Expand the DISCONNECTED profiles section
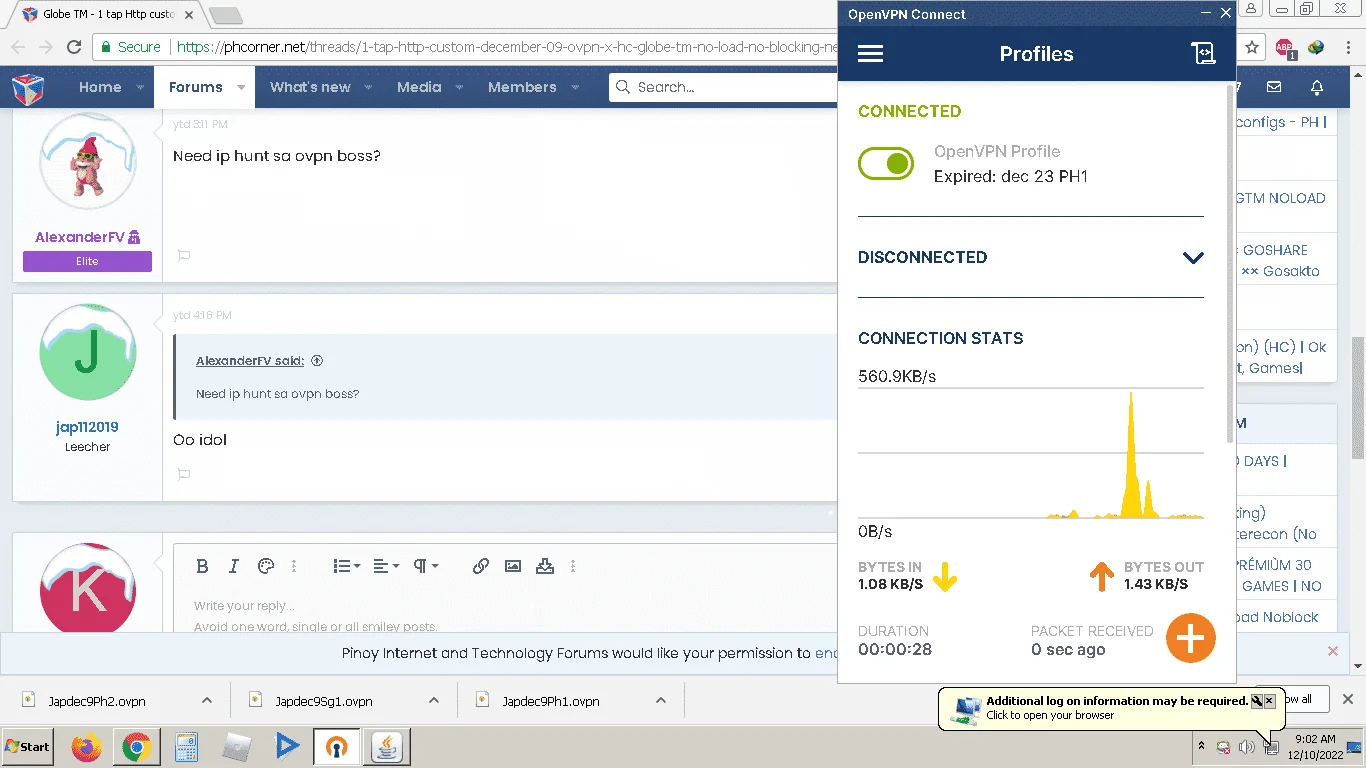Screen dimensions: 1366x768 click(x=1193, y=257)
